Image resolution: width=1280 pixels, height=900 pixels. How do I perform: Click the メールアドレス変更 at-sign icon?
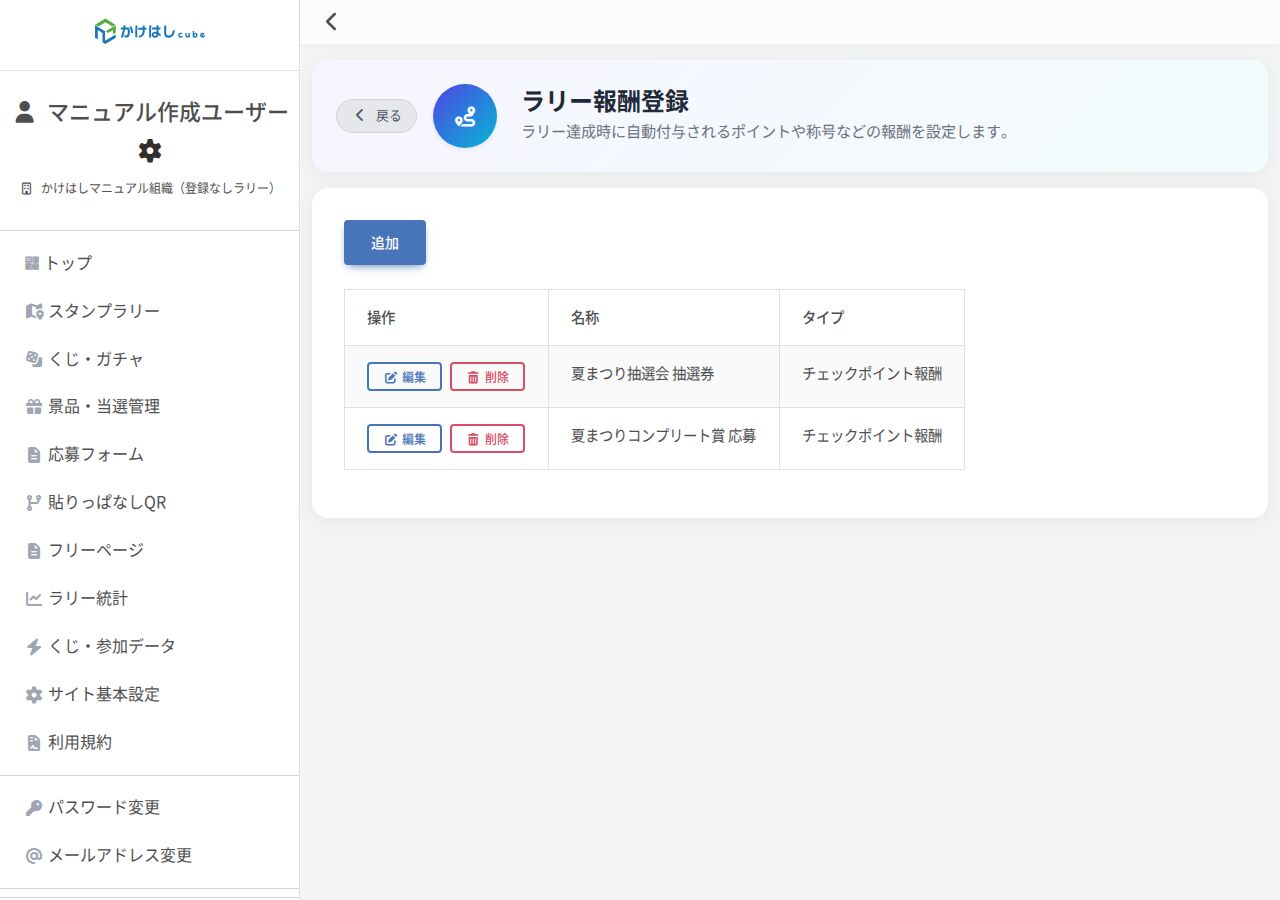(x=34, y=856)
